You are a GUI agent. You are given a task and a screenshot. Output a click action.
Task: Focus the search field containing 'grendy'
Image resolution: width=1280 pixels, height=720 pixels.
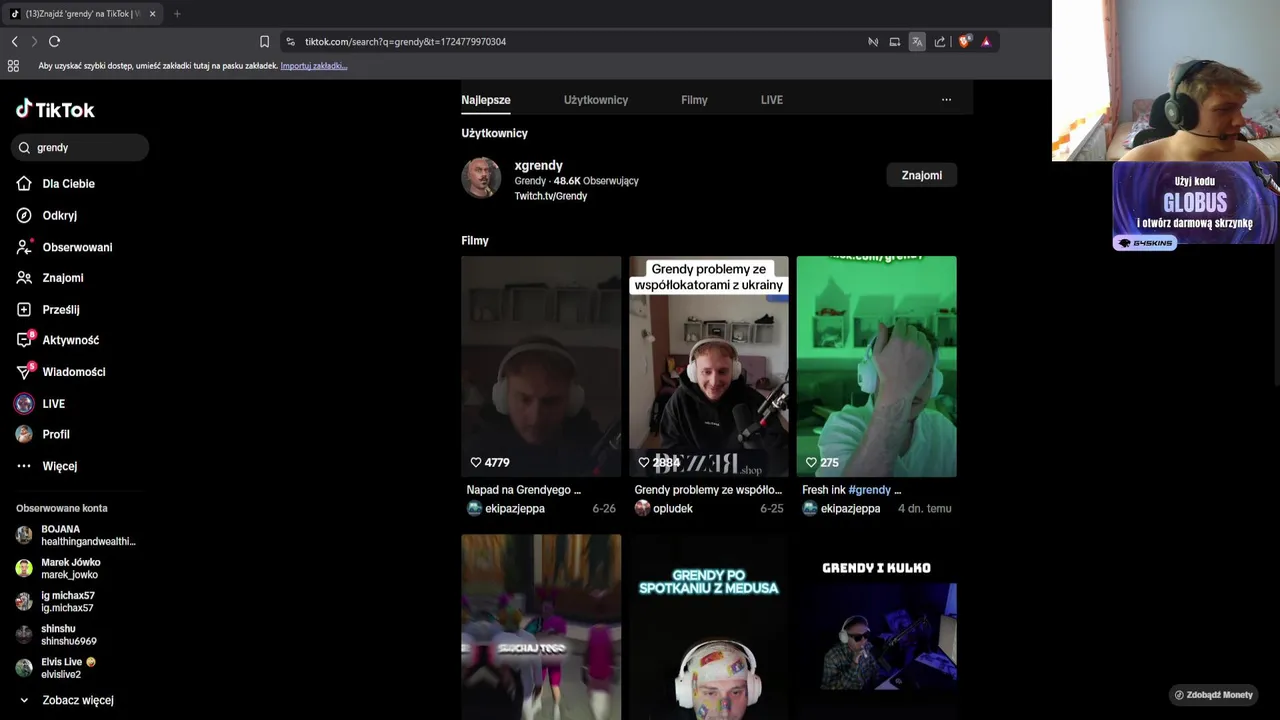(80, 147)
